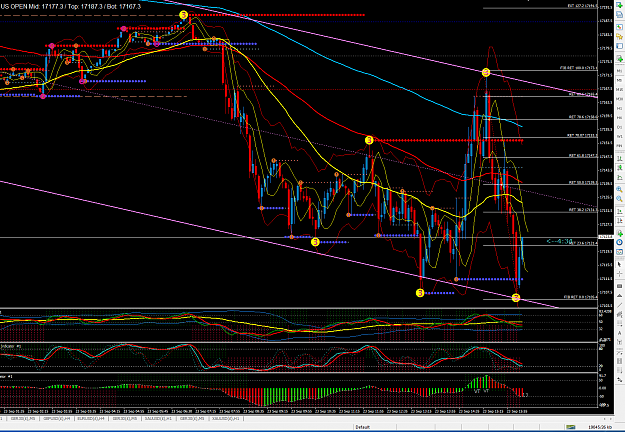Select the rectangle drawing tool

pos(620,286)
